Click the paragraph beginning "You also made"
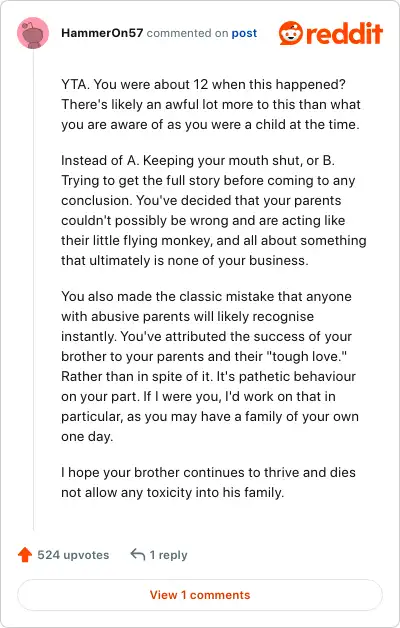 (x=210, y=366)
